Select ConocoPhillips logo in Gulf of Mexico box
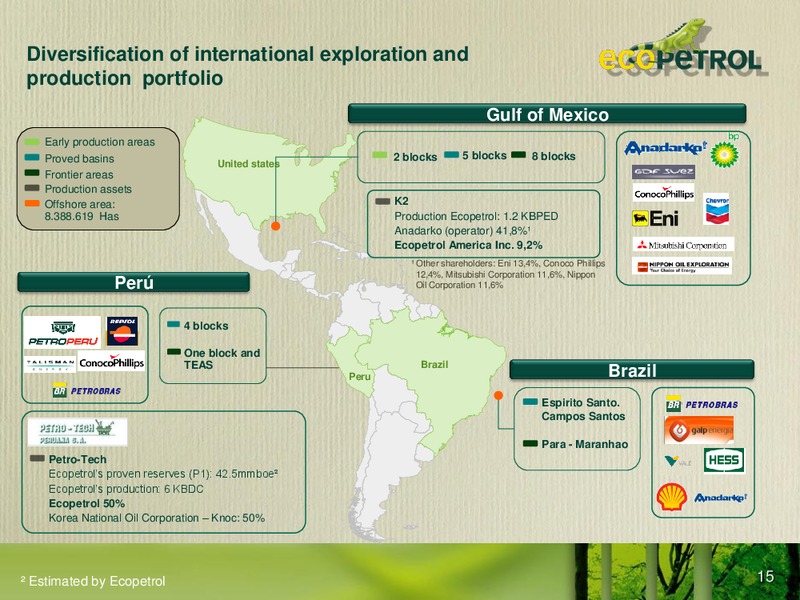Viewport: 800px width, 600px height. point(664,193)
